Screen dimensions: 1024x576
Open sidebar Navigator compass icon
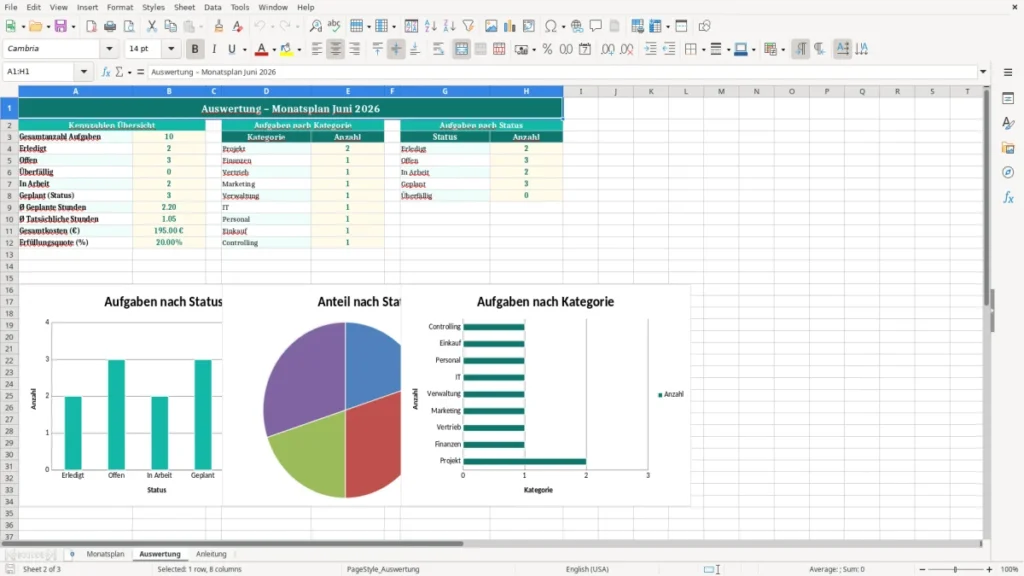(1008, 172)
